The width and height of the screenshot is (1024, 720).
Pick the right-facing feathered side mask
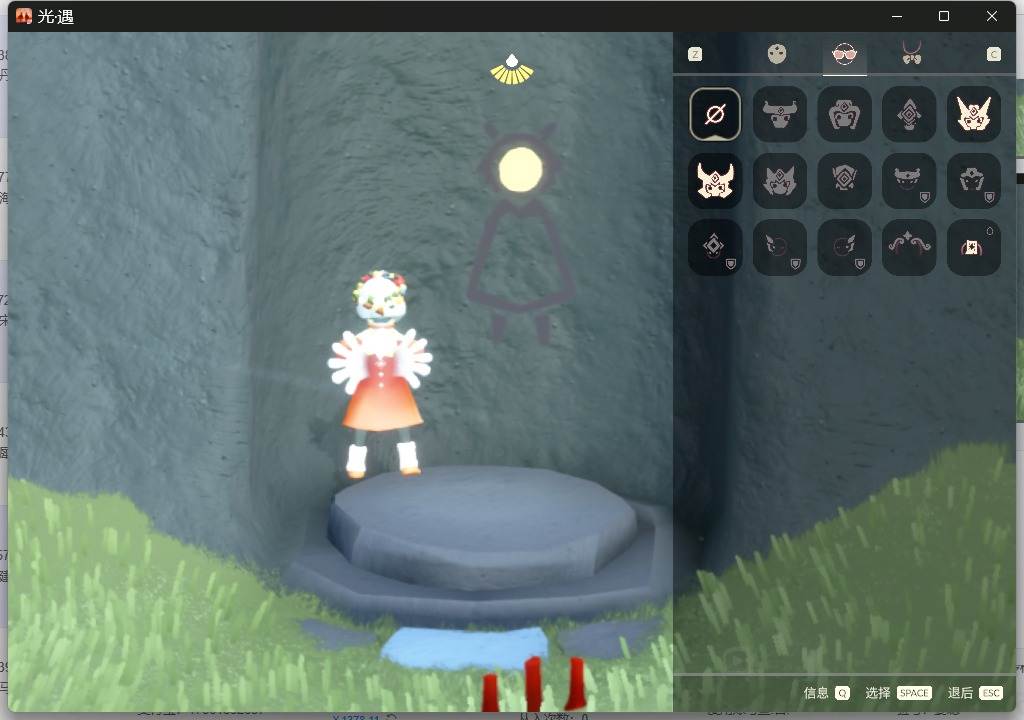tap(844, 247)
